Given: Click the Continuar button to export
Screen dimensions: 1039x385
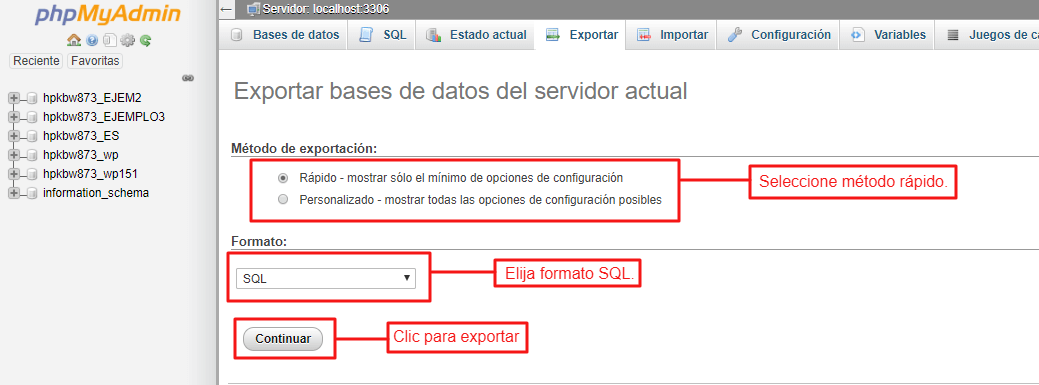Looking at the screenshot, I should point(283,339).
